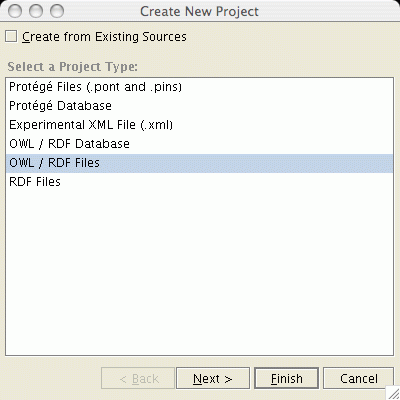The width and height of the screenshot is (400, 400).
Task: Click the 'Create New Project' title bar
Action: point(199,11)
